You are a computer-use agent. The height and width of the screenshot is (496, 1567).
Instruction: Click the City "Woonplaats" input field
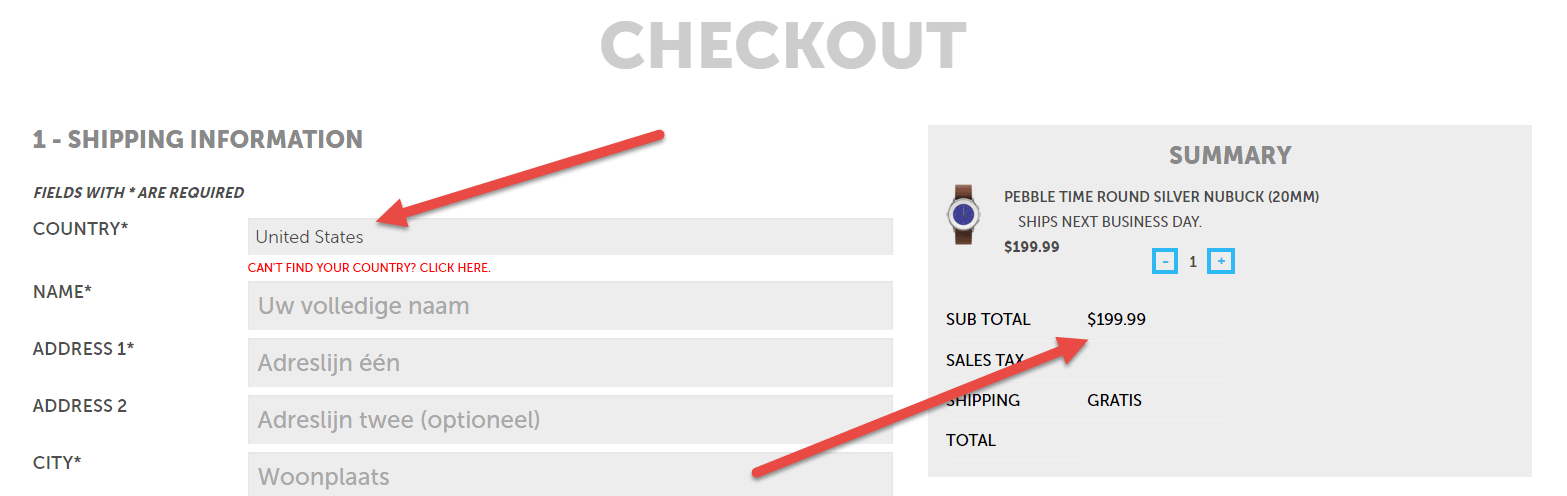click(x=570, y=475)
